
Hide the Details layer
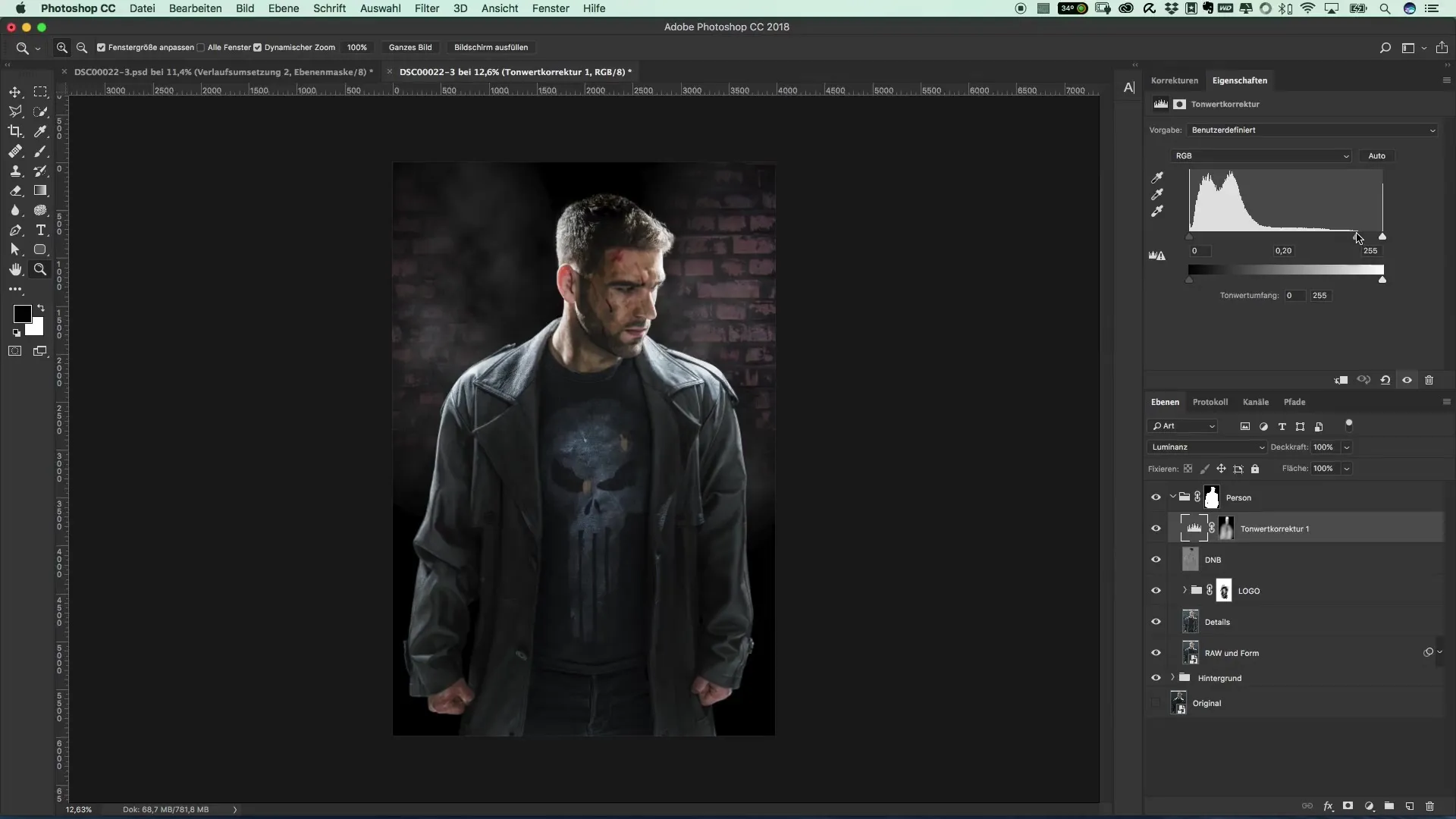(1156, 622)
